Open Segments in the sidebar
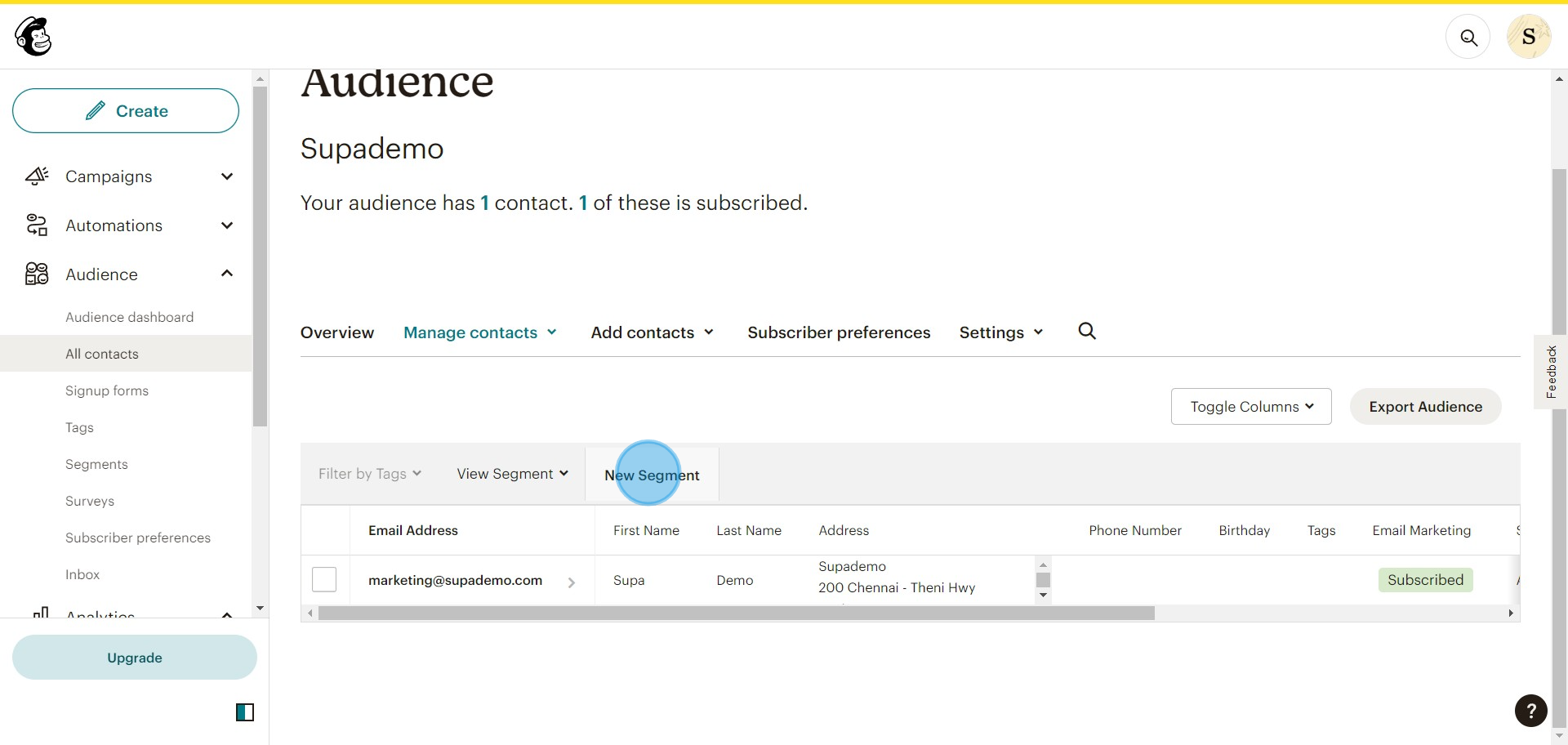This screenshot has width=1568, height=745. coord(96,464)
